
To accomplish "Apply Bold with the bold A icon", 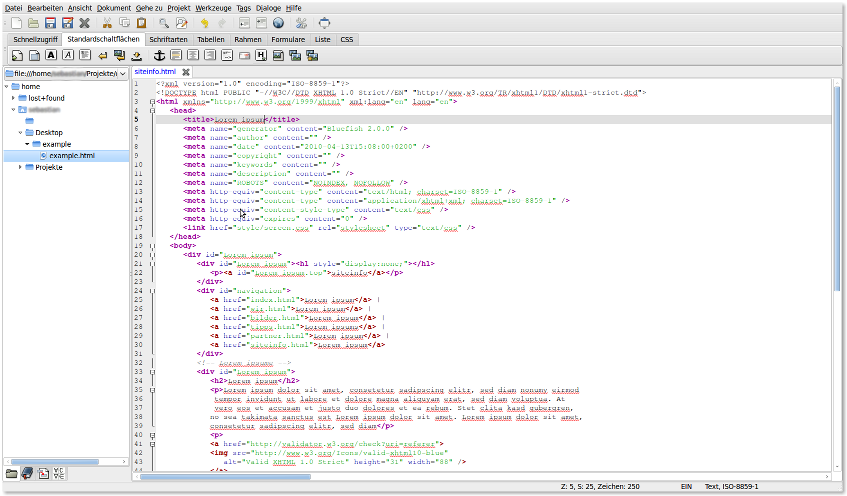I will (51, 55).
